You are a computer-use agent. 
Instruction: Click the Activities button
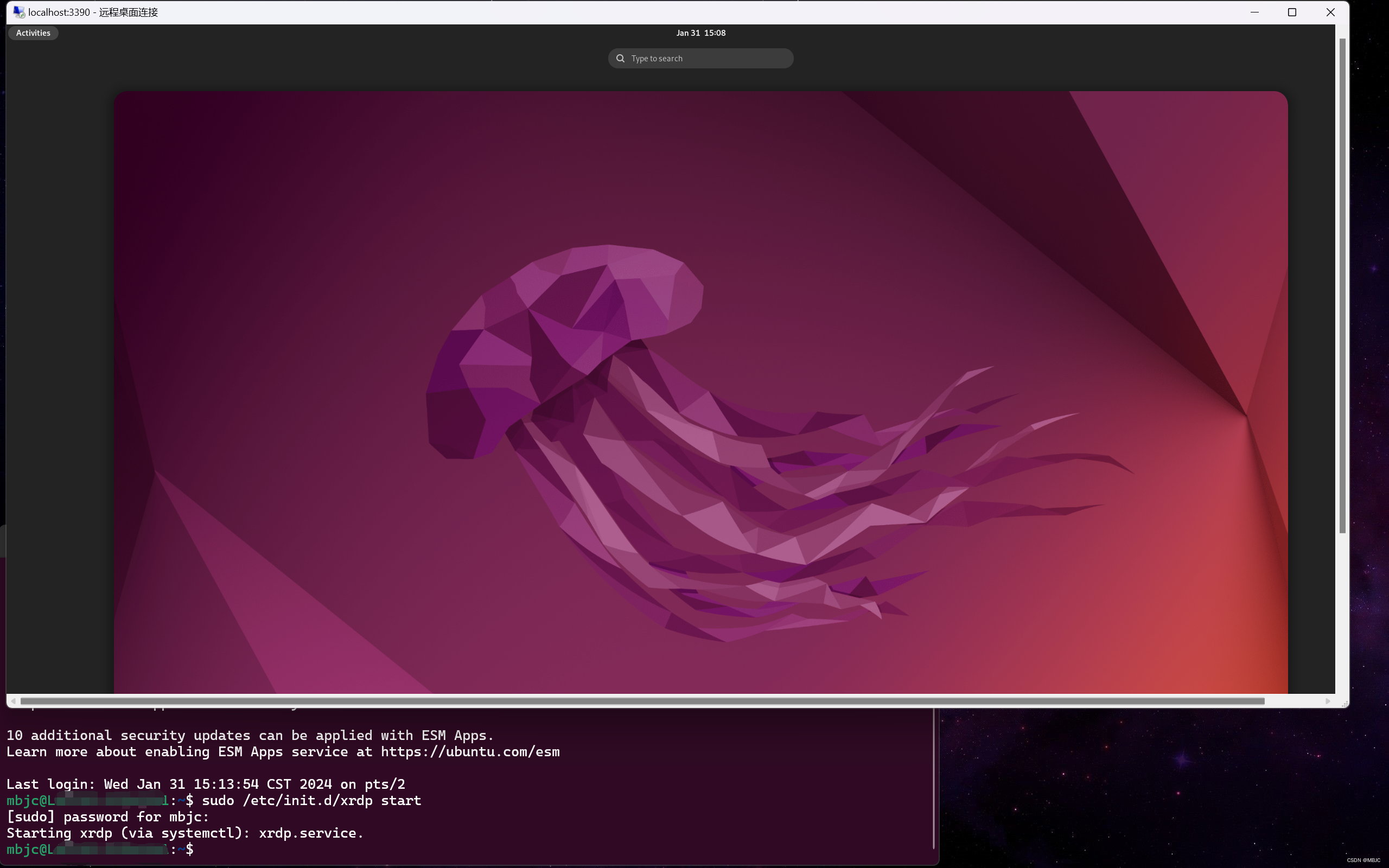tap(33, 33)
